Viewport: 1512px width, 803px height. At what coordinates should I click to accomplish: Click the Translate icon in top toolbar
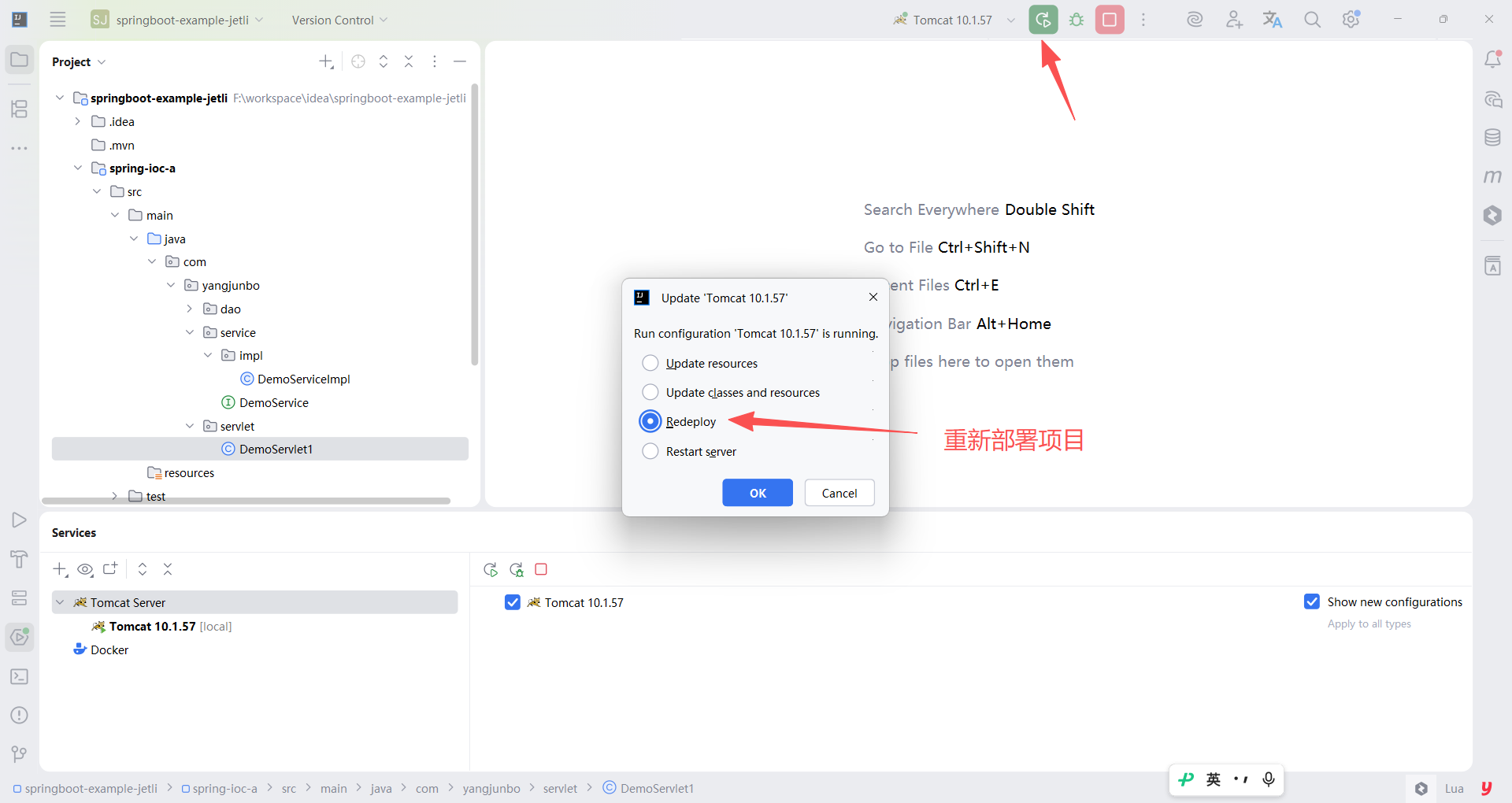pyautogui.click(x=1273, y=20)
